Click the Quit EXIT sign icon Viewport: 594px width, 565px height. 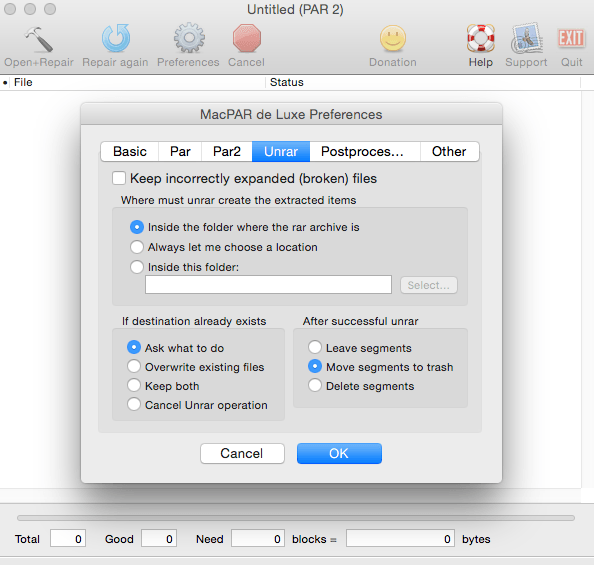[x=571, y=38]
